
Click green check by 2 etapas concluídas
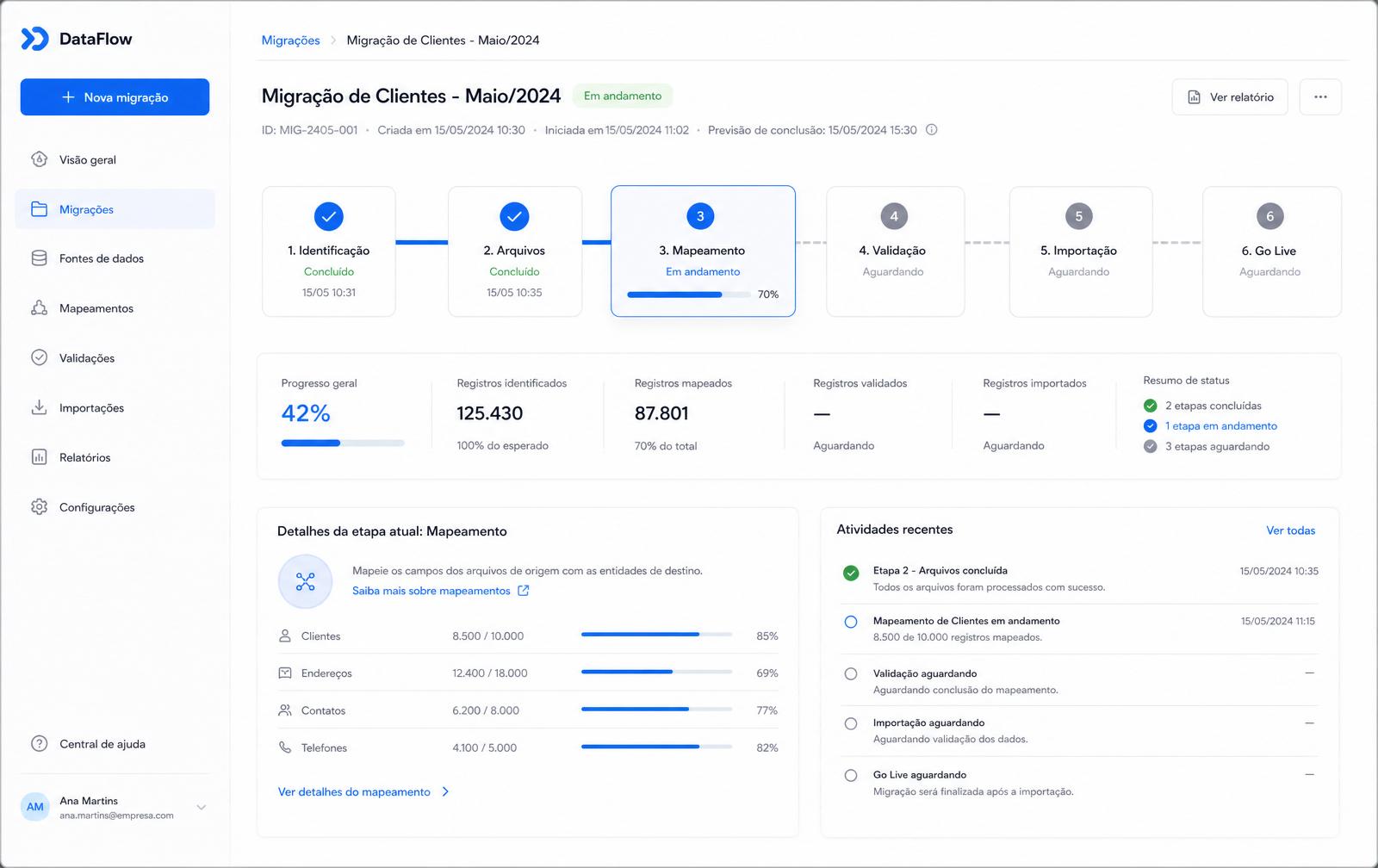pos(1150,406)
